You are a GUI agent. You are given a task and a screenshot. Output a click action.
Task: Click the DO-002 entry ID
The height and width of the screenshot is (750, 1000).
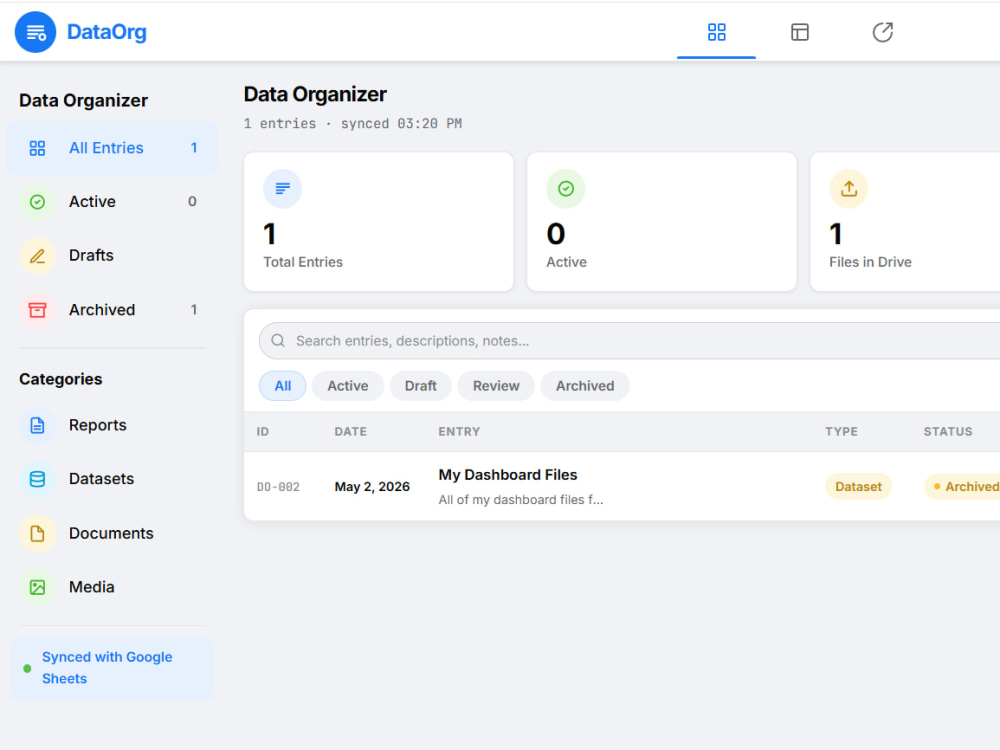[x=278, y=487]
